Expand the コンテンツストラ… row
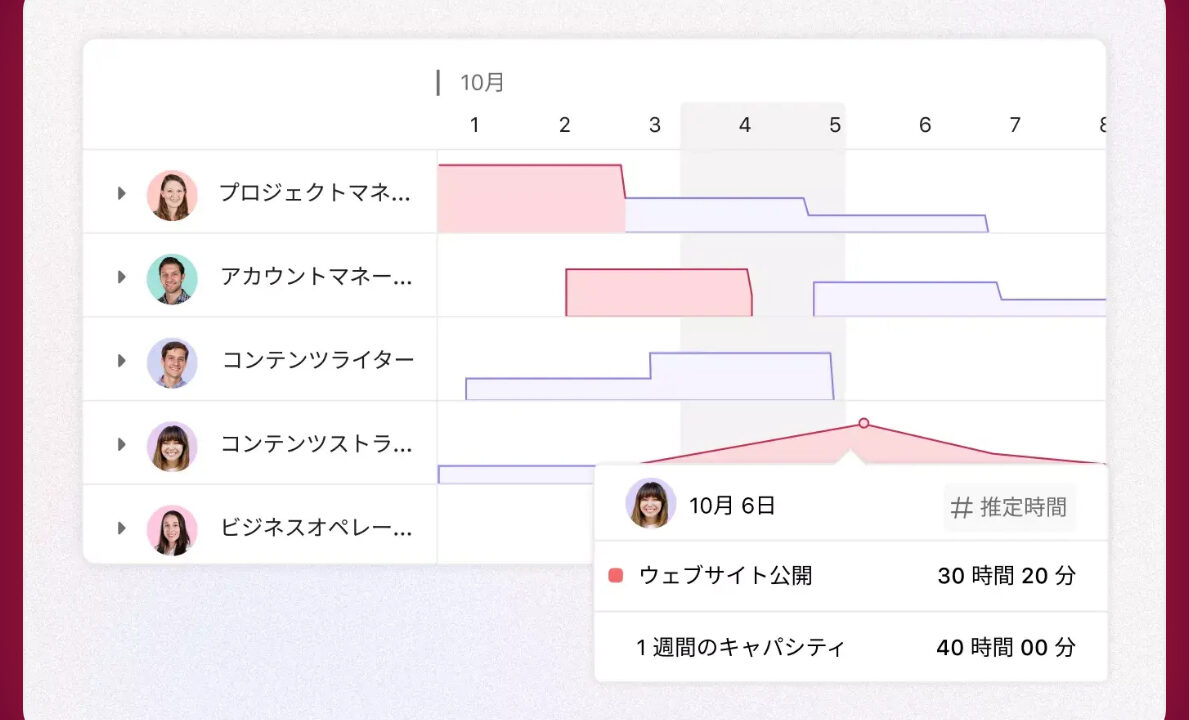Image resolution: width=1189 pixels, height=720 pixels. point(122,444)
